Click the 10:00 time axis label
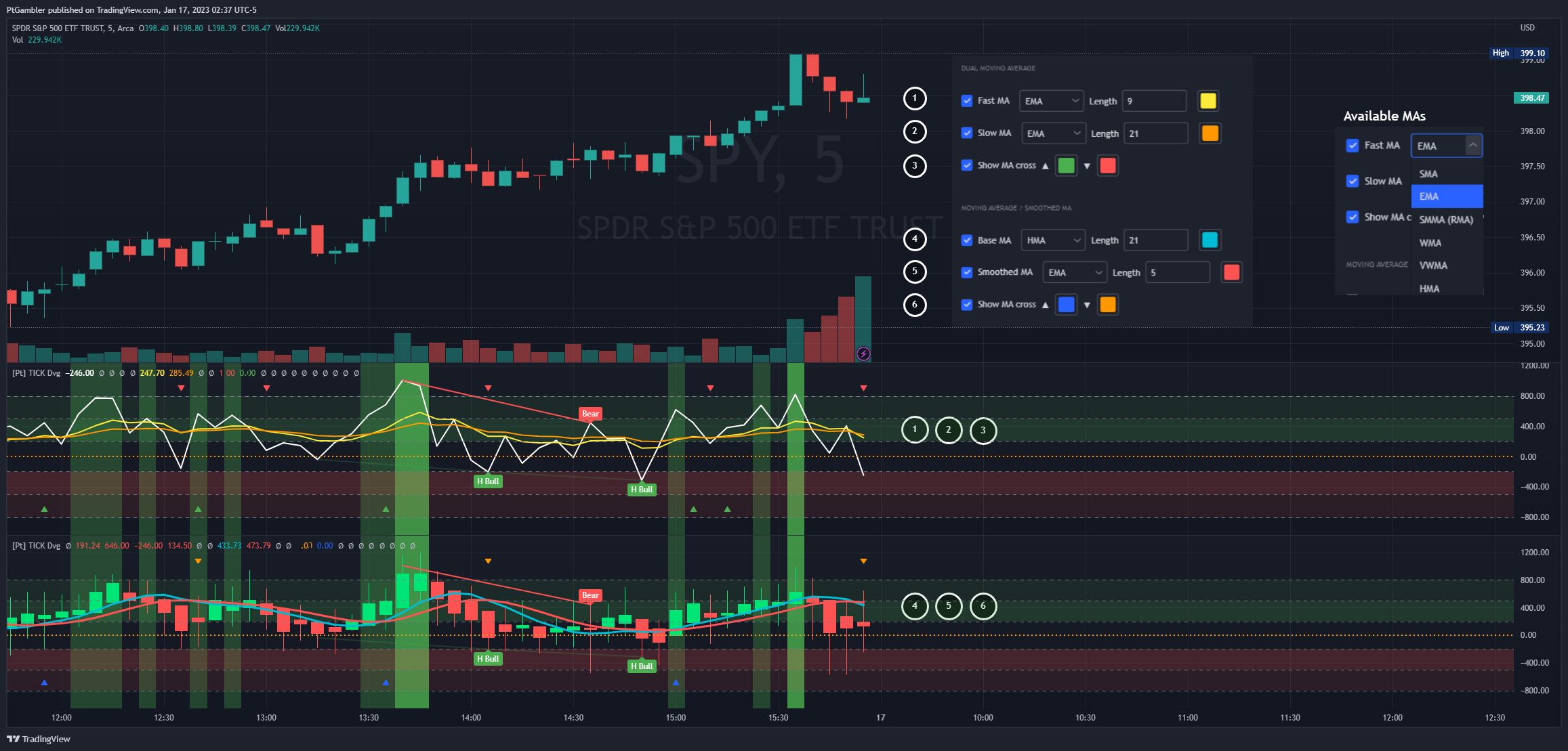The image size is (1568, 751). coord(983,718)
